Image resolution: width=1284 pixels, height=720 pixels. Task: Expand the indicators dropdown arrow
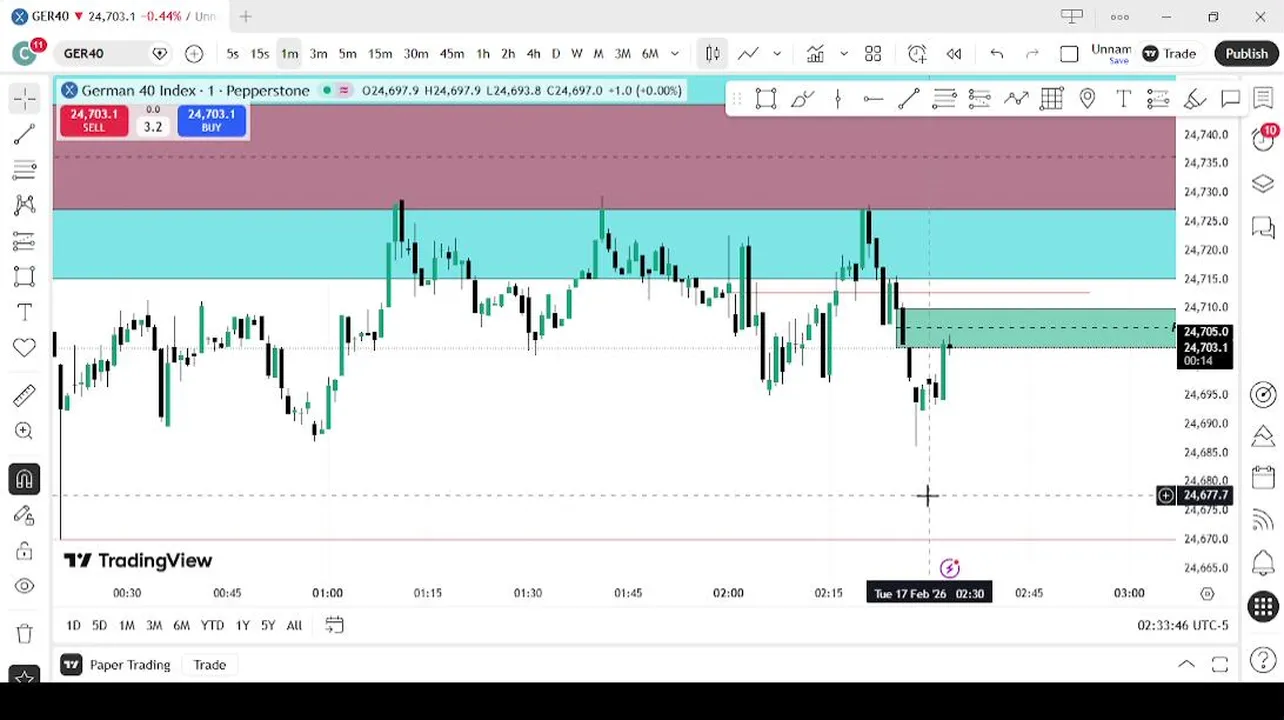click(843, 54)
